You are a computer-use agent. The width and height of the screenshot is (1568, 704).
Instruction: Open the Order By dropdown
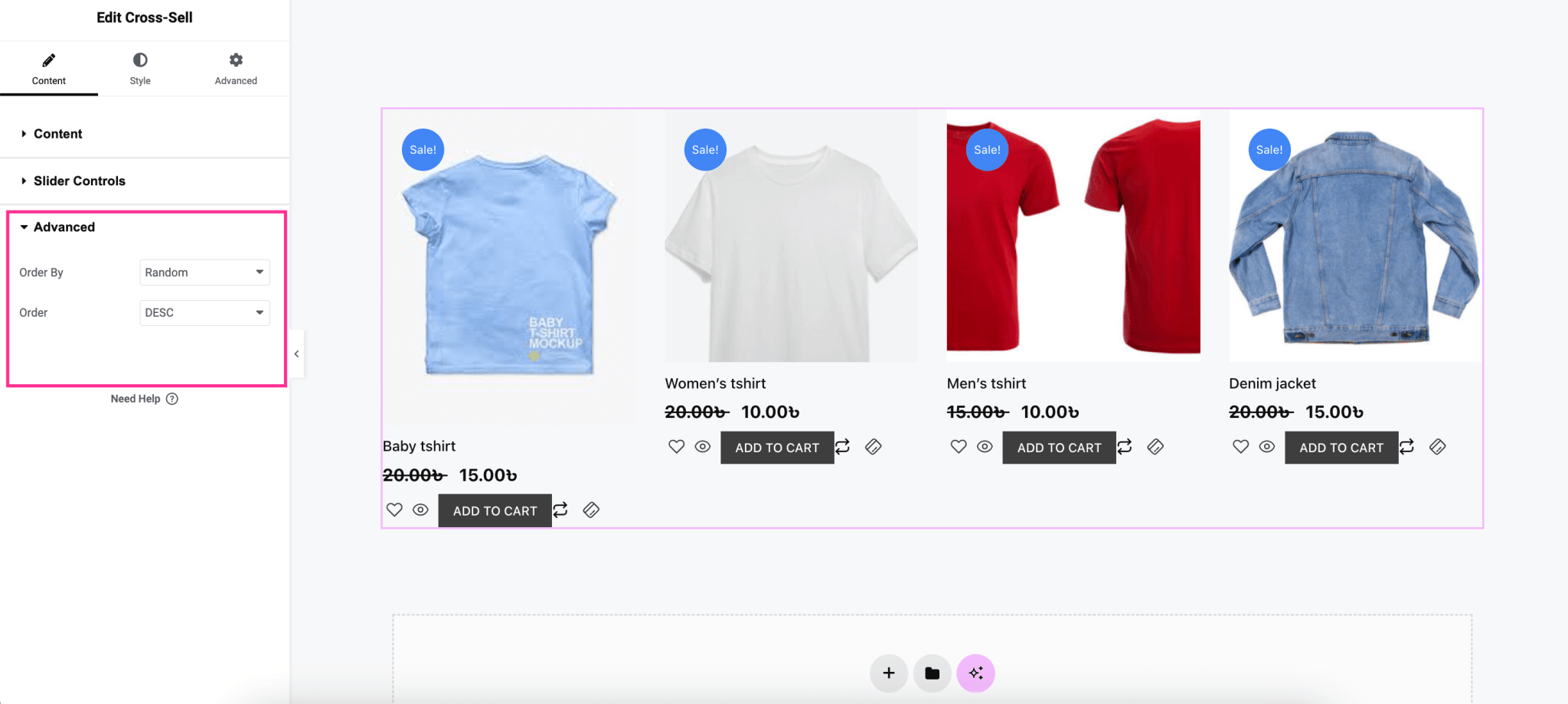coord(204,272)
